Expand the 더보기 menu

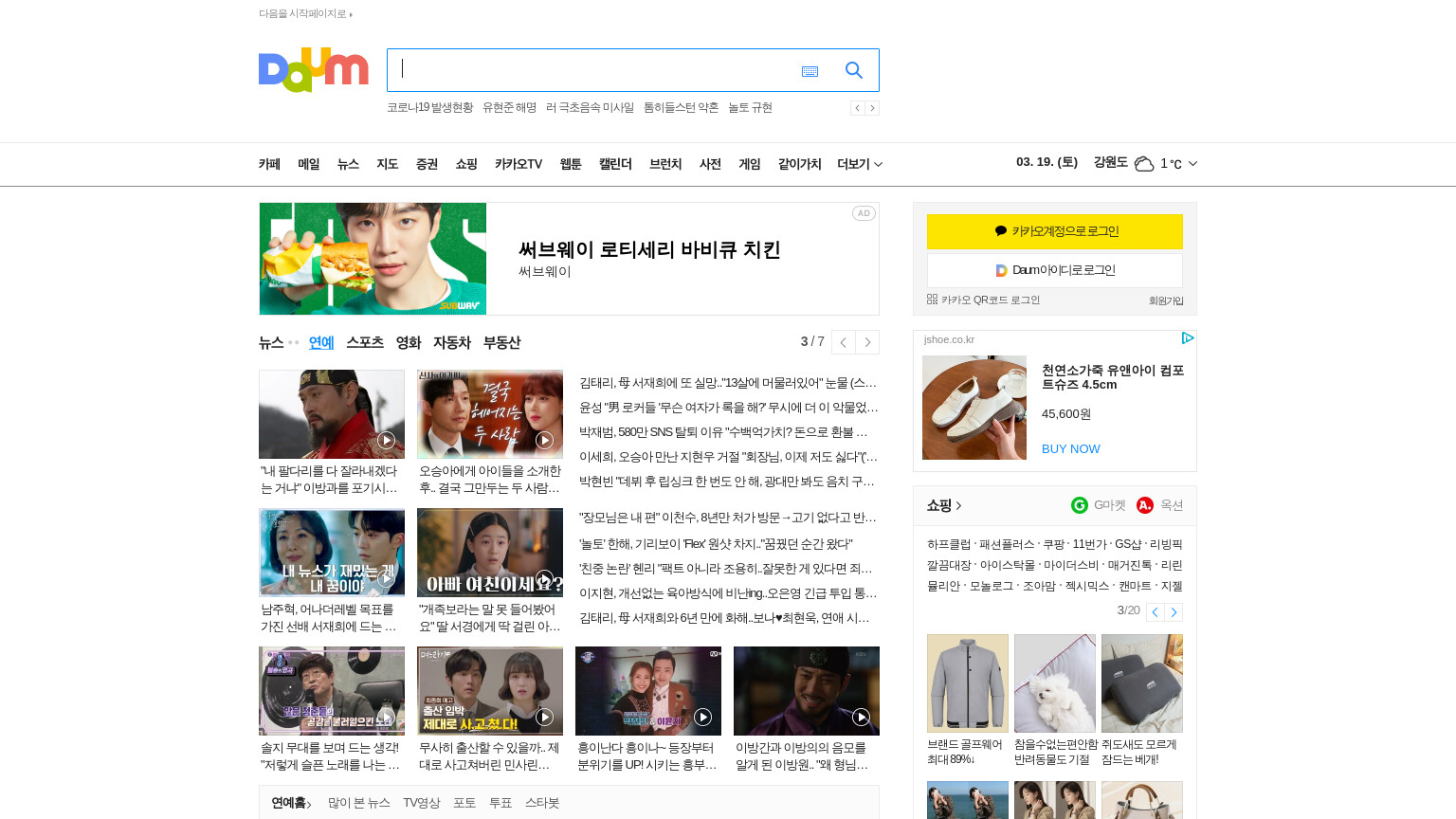[x=860, y=164]
